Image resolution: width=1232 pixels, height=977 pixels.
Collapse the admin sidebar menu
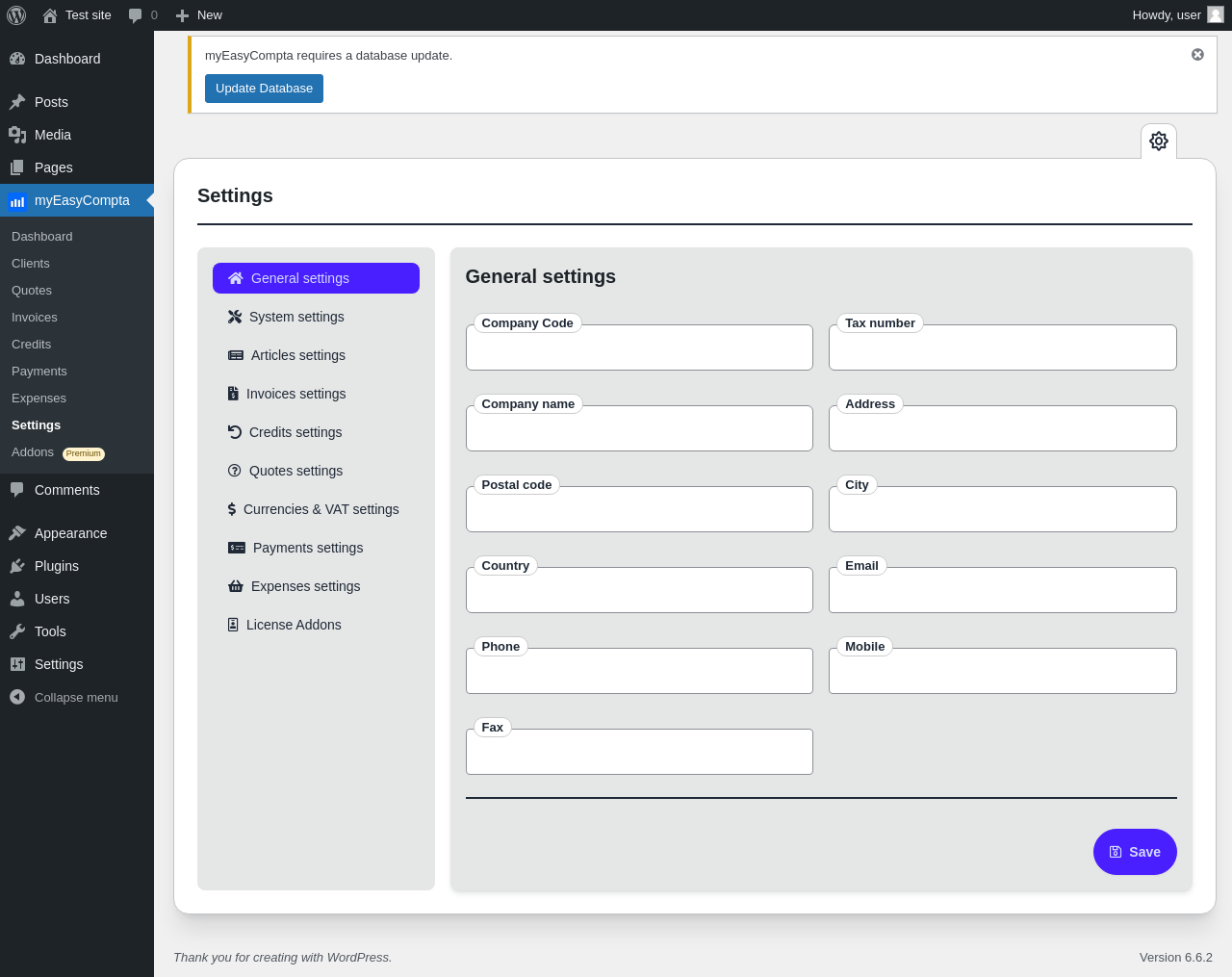click(x=64, y=697)
